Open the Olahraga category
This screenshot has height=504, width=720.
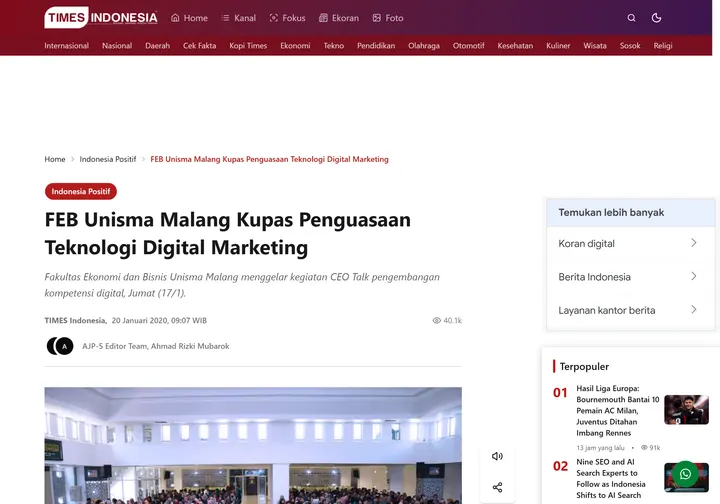424,45
